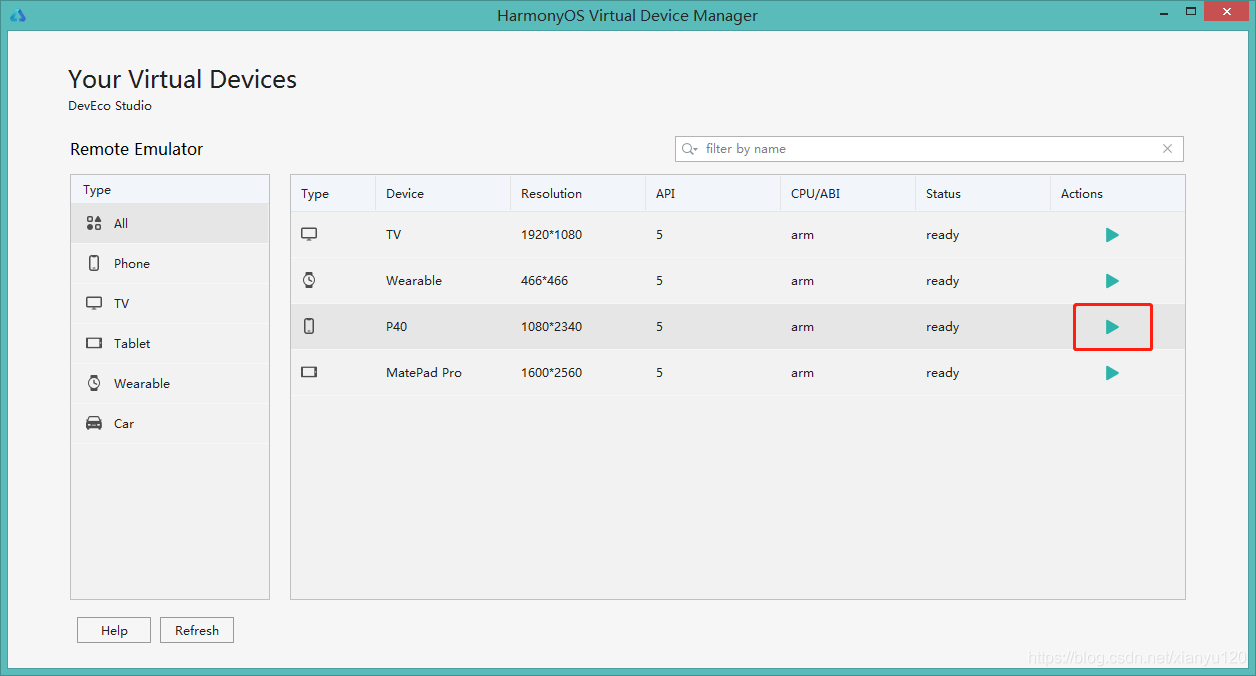This screenshot has height=676, width=1256.
Task: Click the search magnifier icon in filter box
Action: pos(689,149)
